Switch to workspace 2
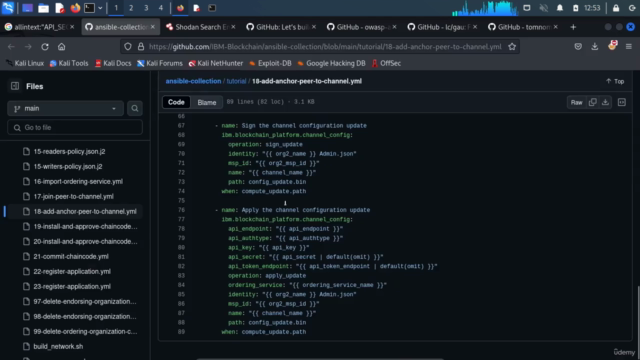This screenshot has height=360, width=640. (131, 8)
